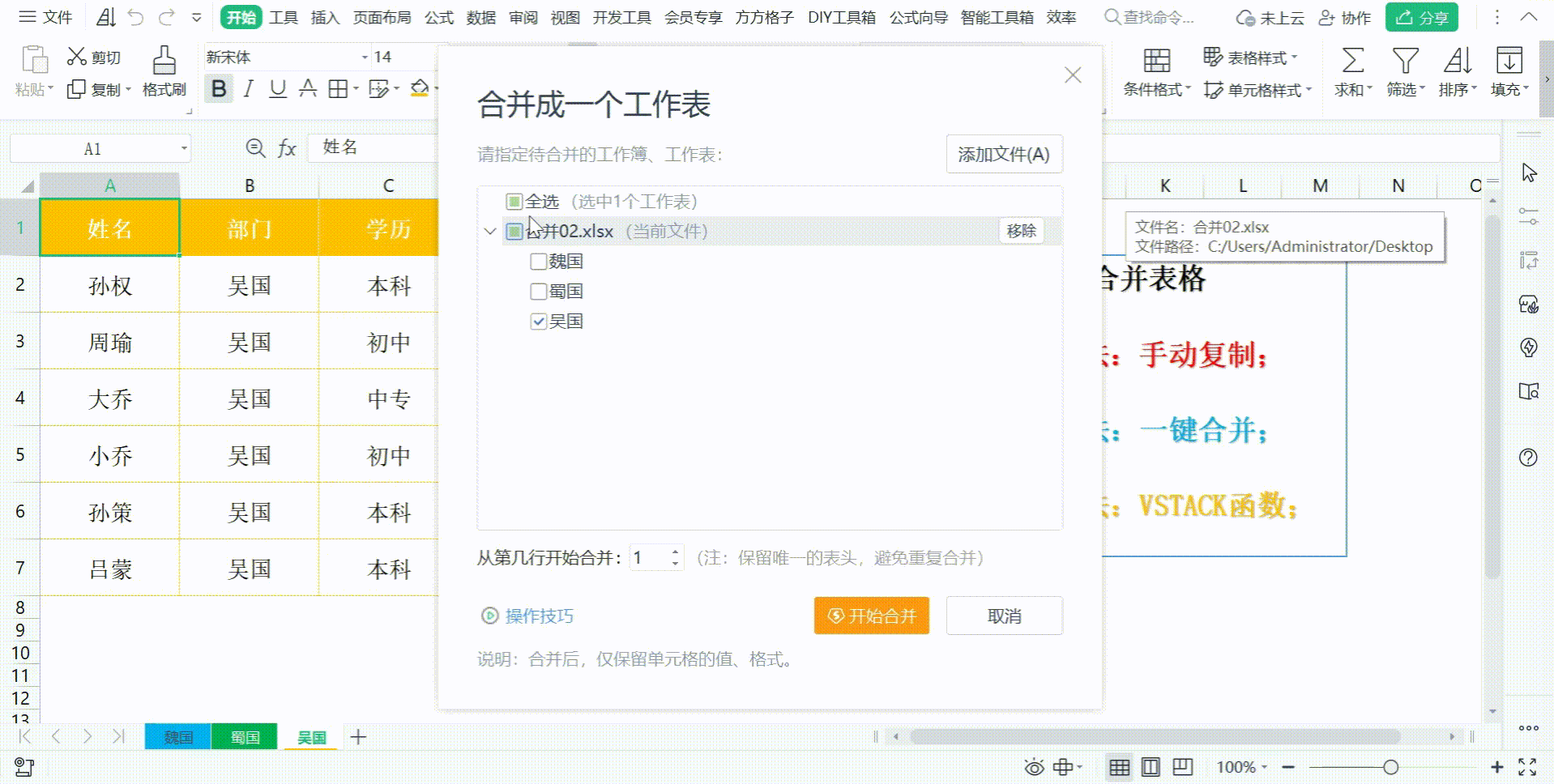Switch to the 插入 (Insert) tab

point(325,17)
